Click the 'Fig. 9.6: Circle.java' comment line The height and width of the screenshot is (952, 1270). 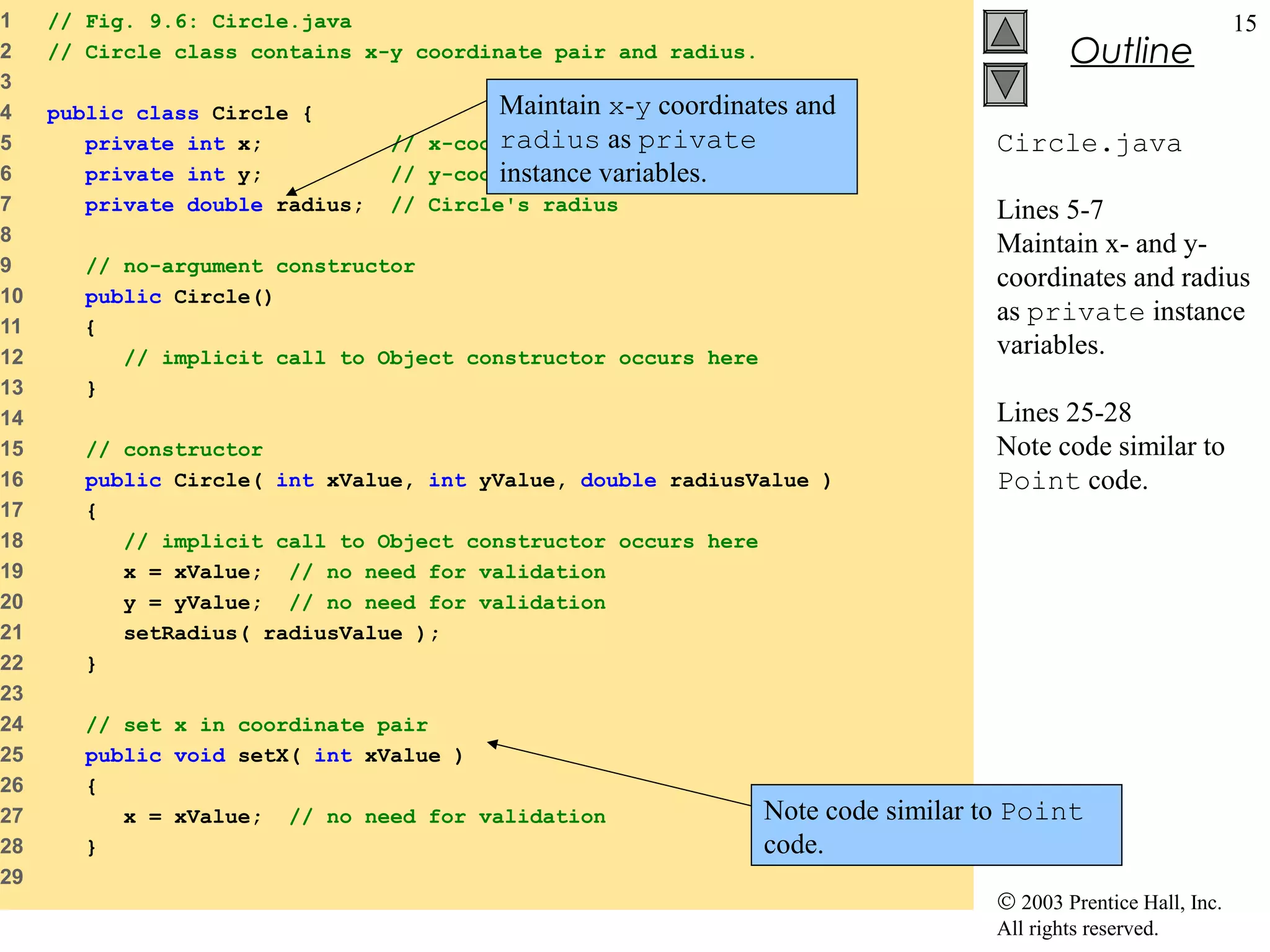tap(200, 22)
